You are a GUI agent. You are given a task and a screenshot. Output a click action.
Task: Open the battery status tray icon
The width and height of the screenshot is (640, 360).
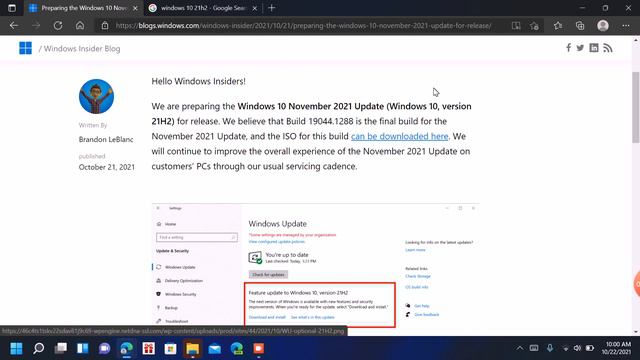pos(590,348)
